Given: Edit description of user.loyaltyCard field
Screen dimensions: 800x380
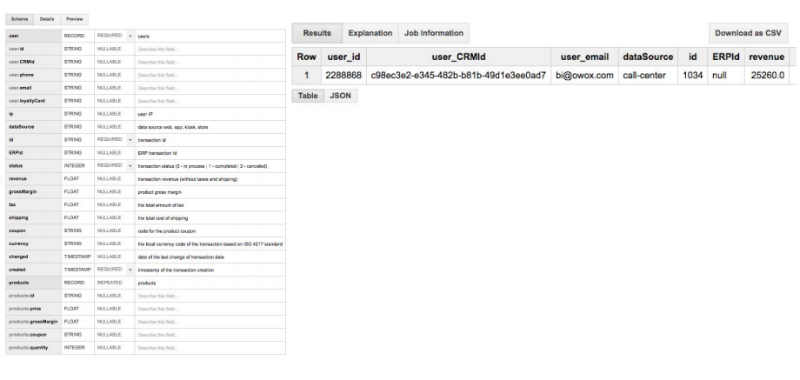Looking at the screenshot, I should click(210, 101).
